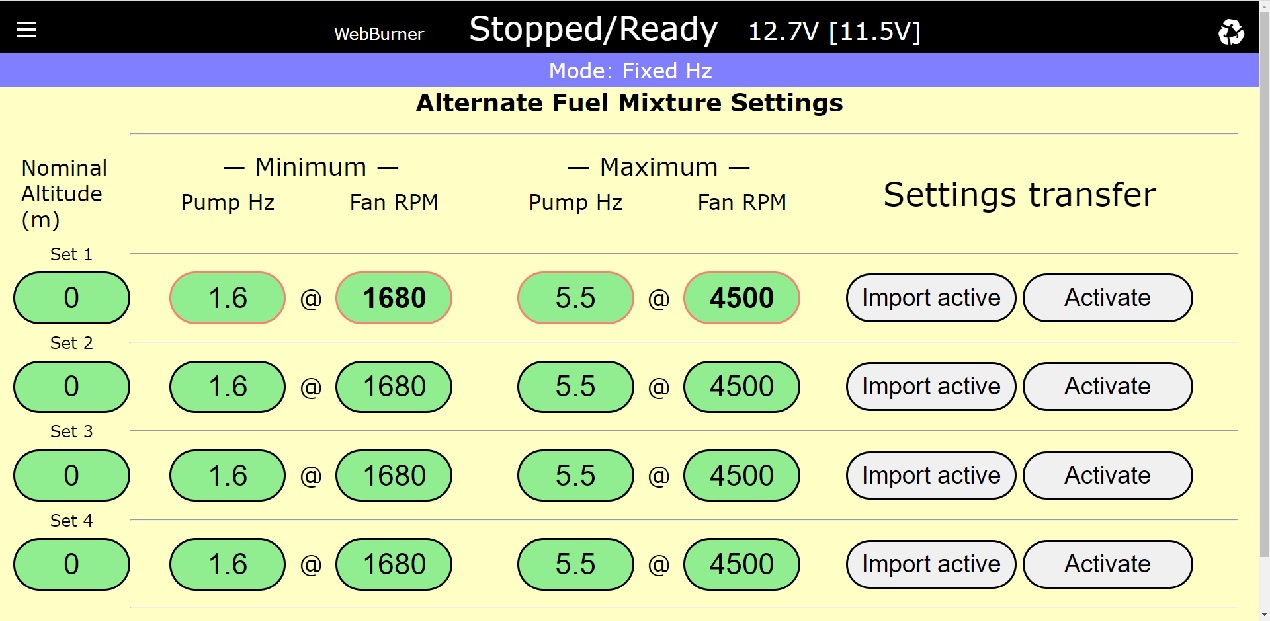Activate the Set 2 fuel mixture
This screenshot has width=1270, height=621.
coord(1107,387)
